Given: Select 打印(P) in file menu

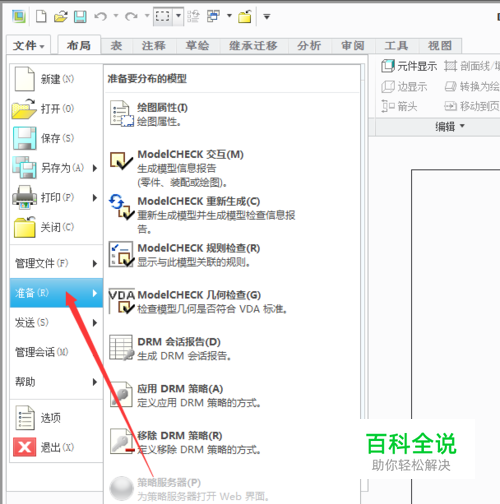Looking at the screenshot, I should pos(56,197).
